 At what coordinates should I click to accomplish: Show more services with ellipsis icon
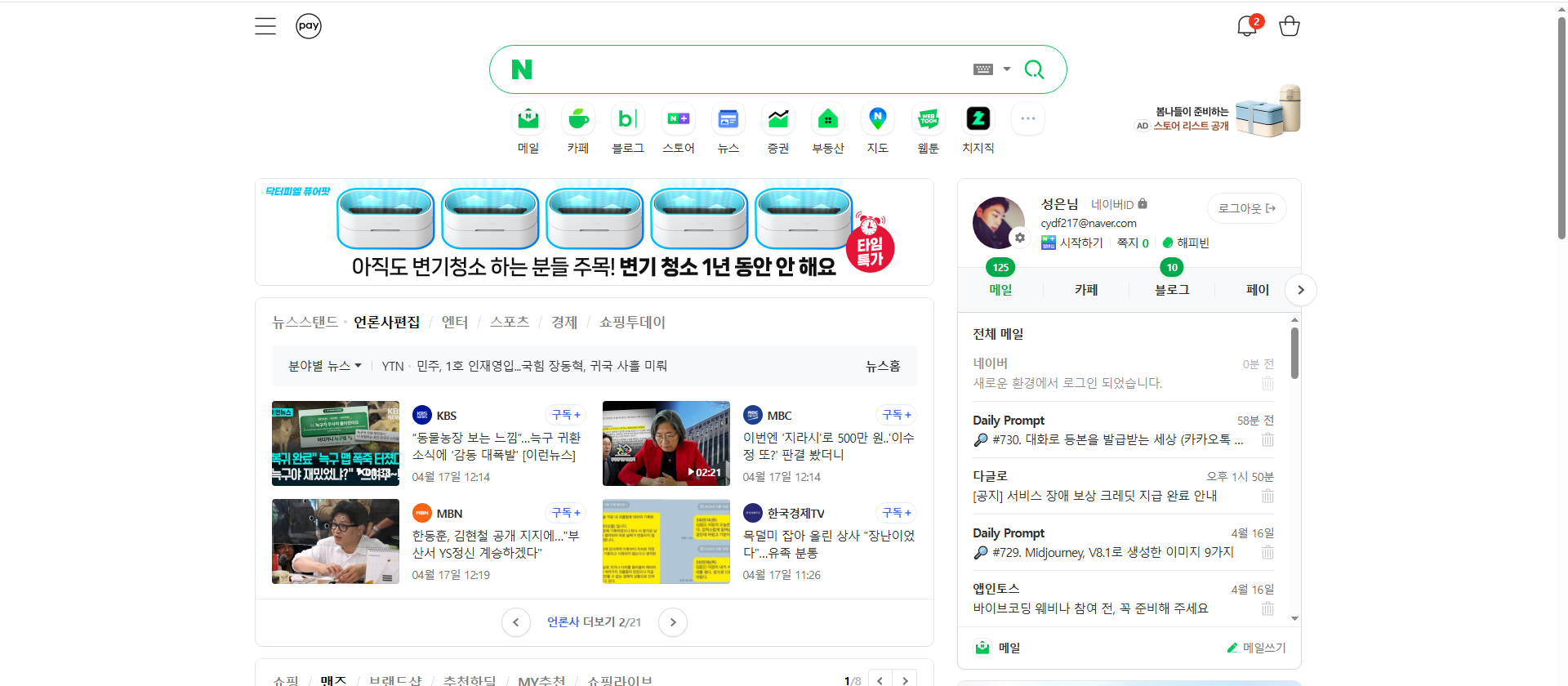(1028, 119)
